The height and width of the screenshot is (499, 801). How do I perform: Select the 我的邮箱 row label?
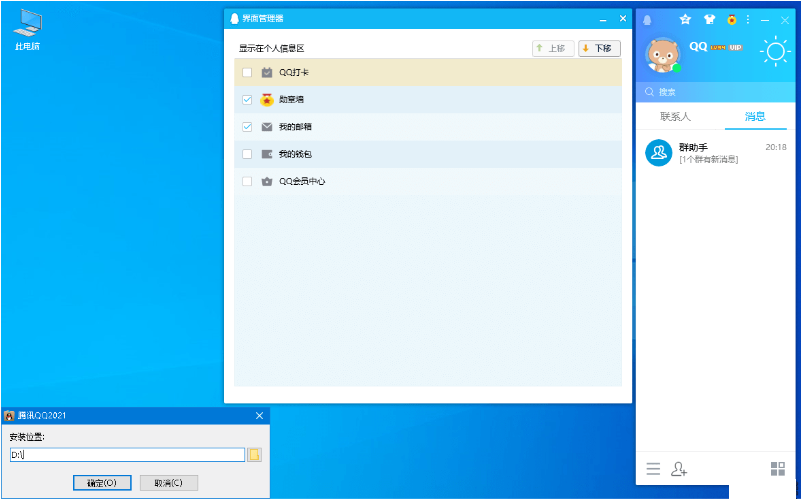pos(295,127)
